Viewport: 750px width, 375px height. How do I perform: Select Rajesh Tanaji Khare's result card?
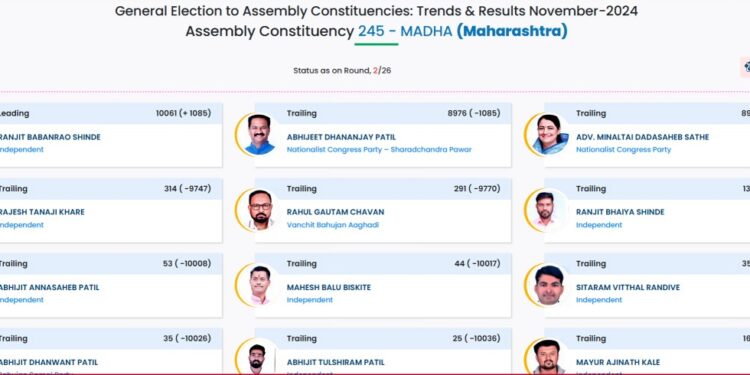[x=109, y=210]
